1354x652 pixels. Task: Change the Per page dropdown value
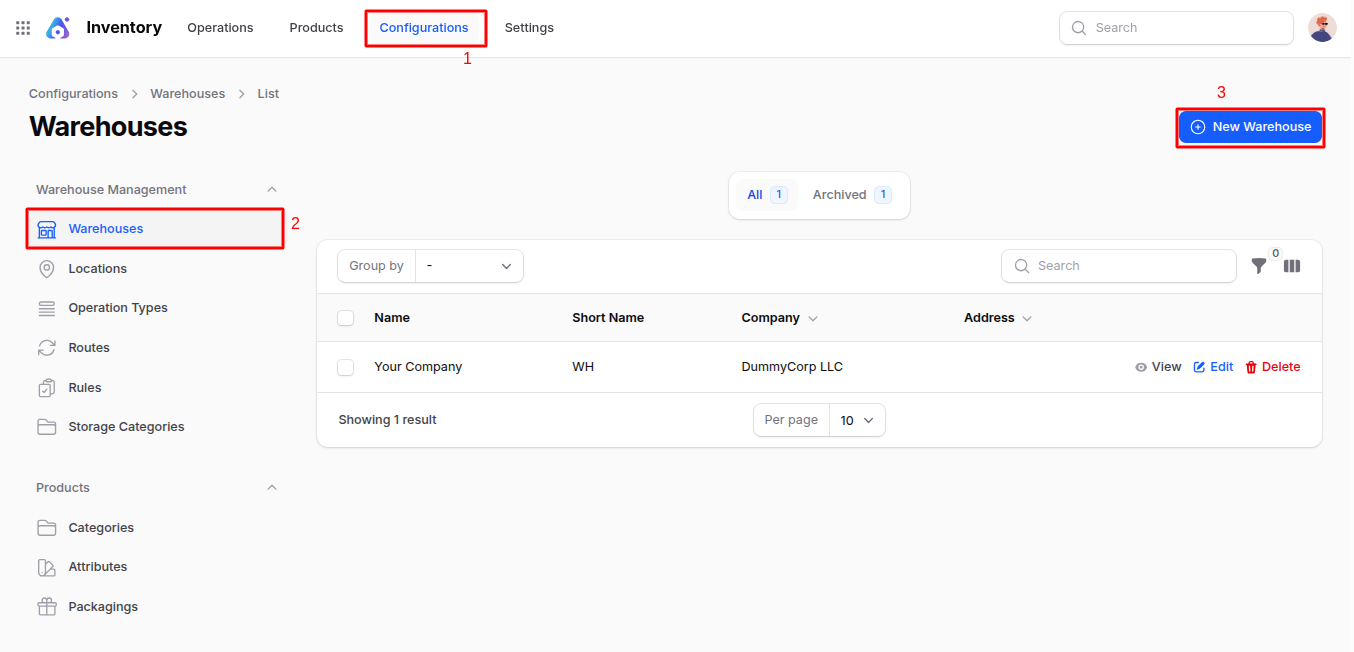pyautogui.click(x=856, y=421)
